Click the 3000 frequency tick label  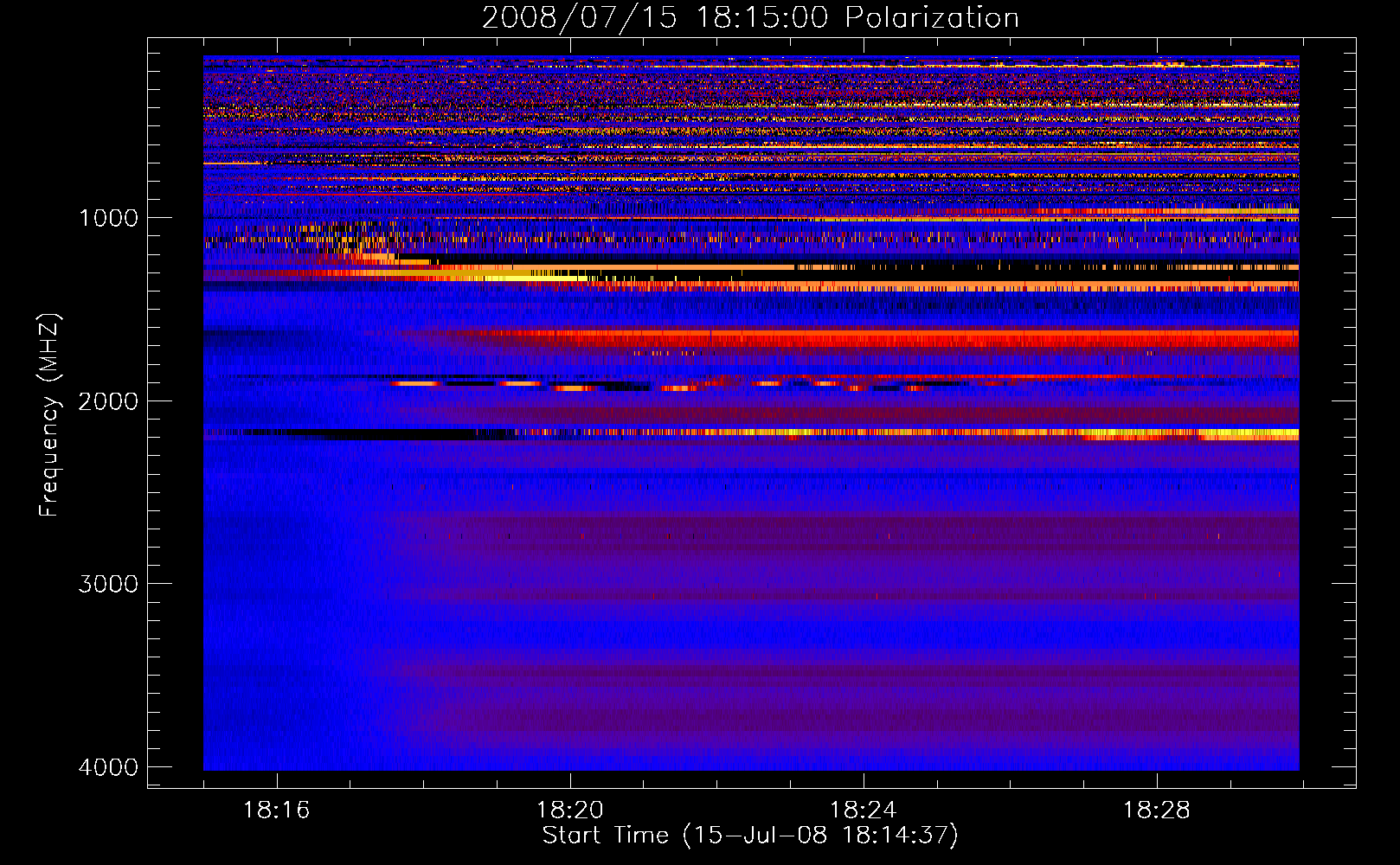coord(108,584)
